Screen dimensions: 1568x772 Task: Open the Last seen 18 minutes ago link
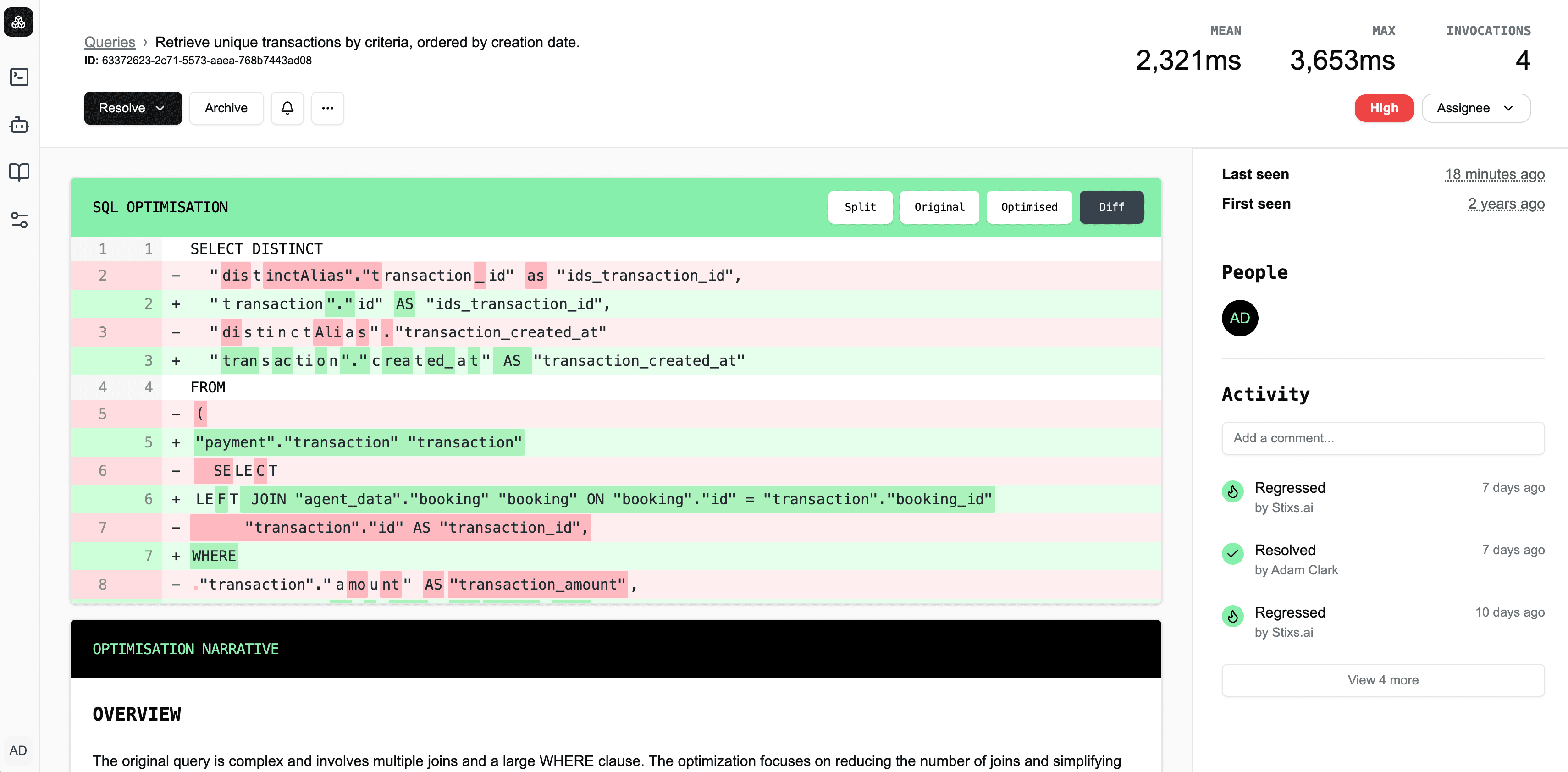pyautogui.click(x=1495, y=174)
